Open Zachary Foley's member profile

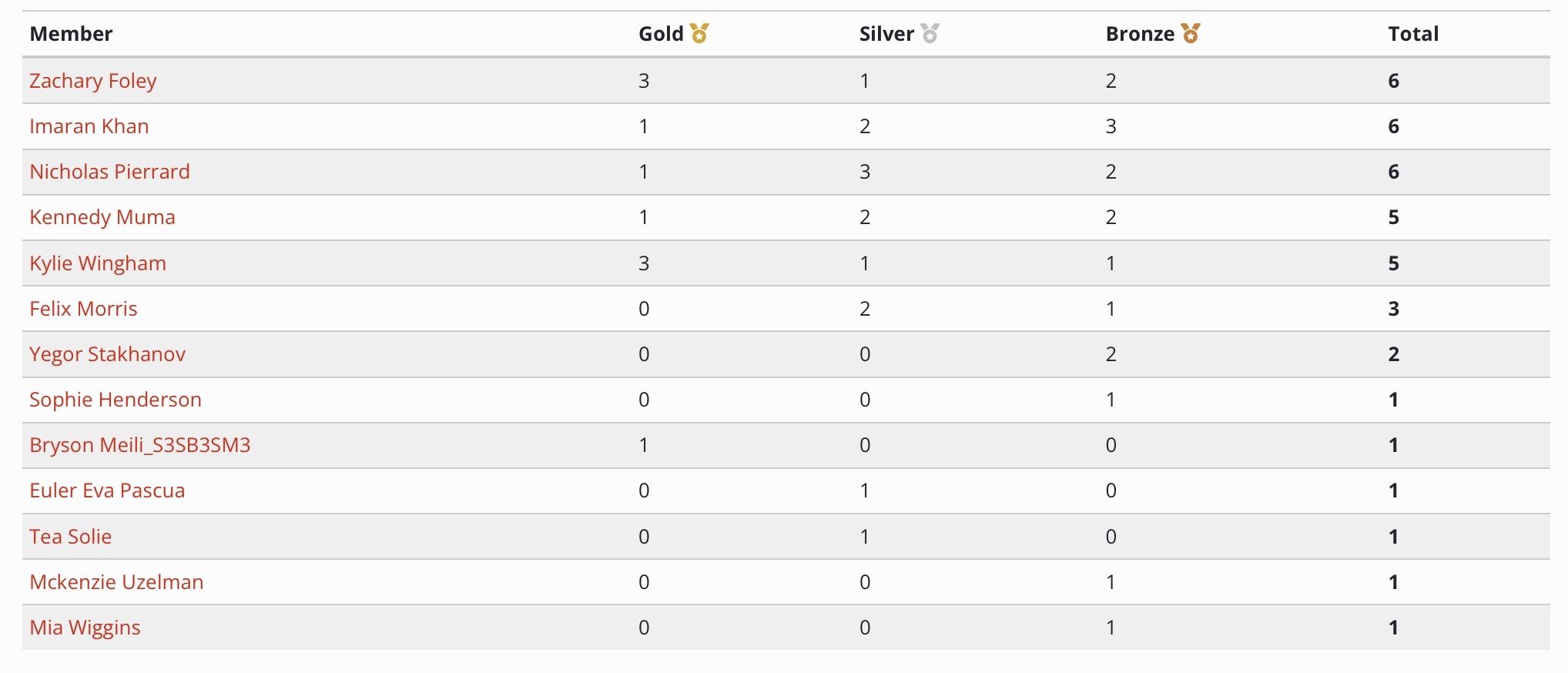(93, 81)
